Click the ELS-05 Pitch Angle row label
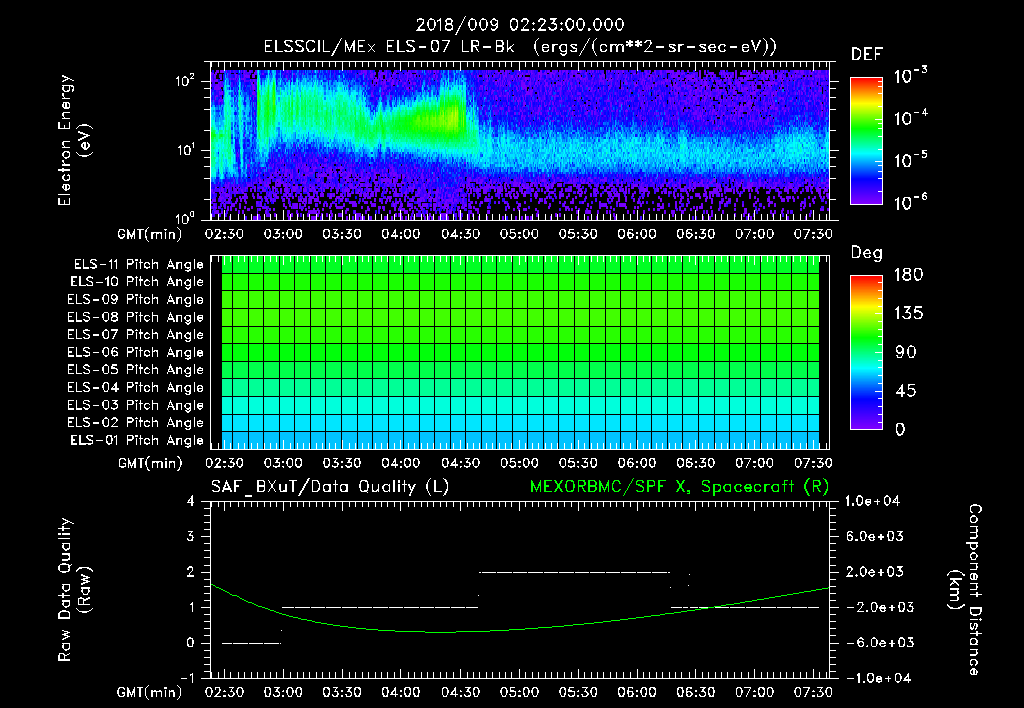Image resolution: width=1024 pixels, height=708 pixels. point(136,370)
